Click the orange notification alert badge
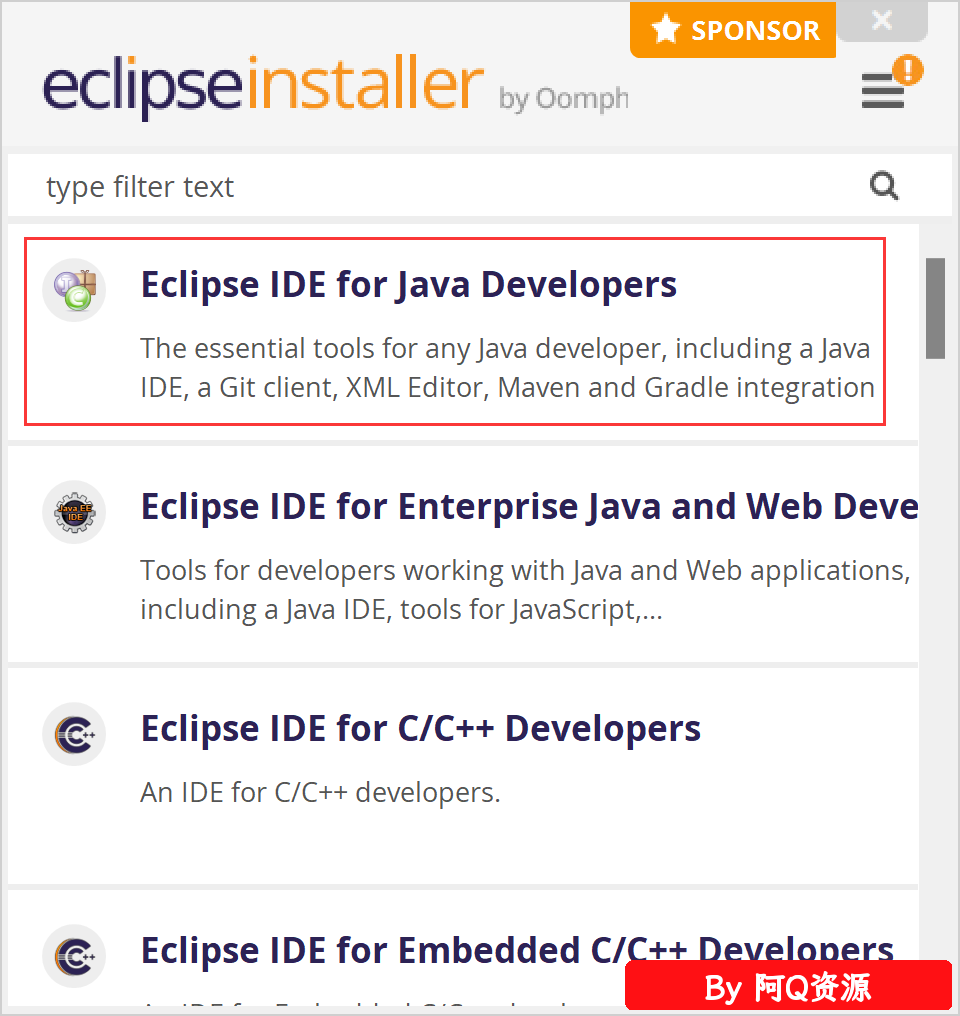960x1016 pixels. coord(908,70)
